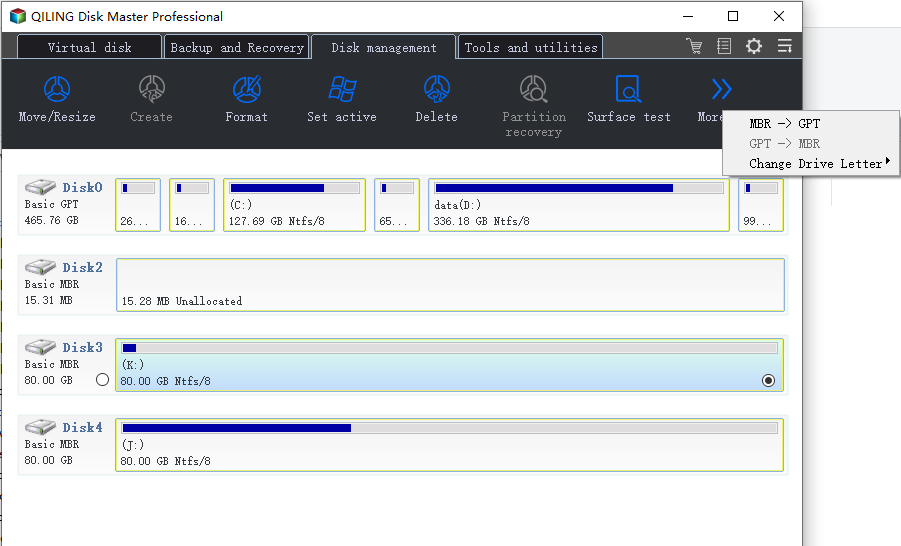Switch to Virtual disk tab

click(x=89, y=47)
